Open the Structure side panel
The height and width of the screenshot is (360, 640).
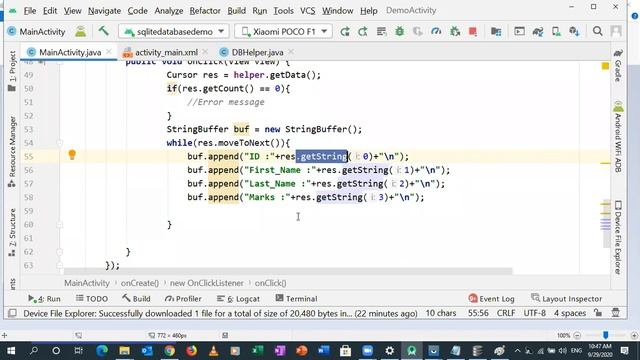(12, 233)
